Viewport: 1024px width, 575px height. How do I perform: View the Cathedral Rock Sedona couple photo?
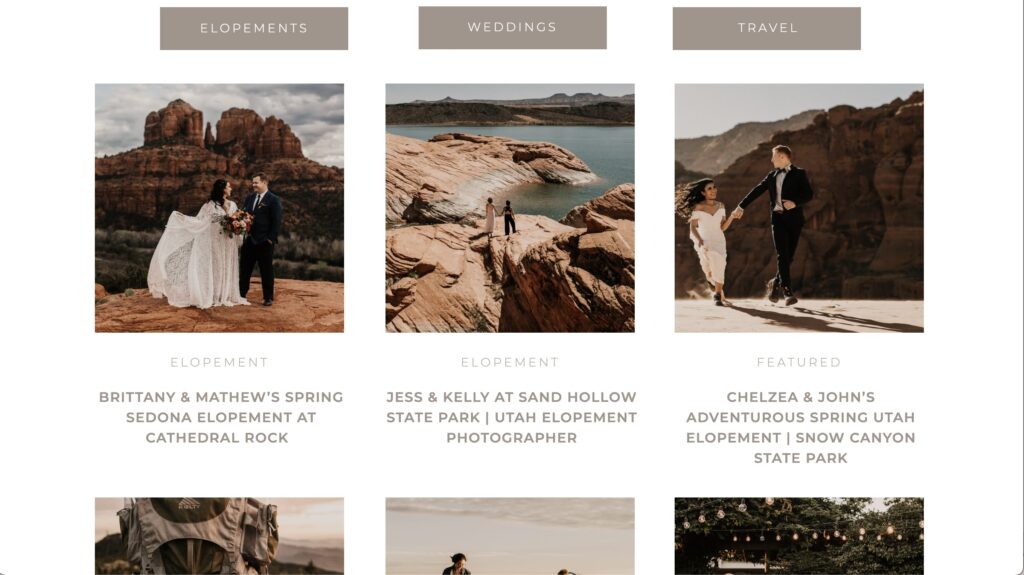coord(219,208)
